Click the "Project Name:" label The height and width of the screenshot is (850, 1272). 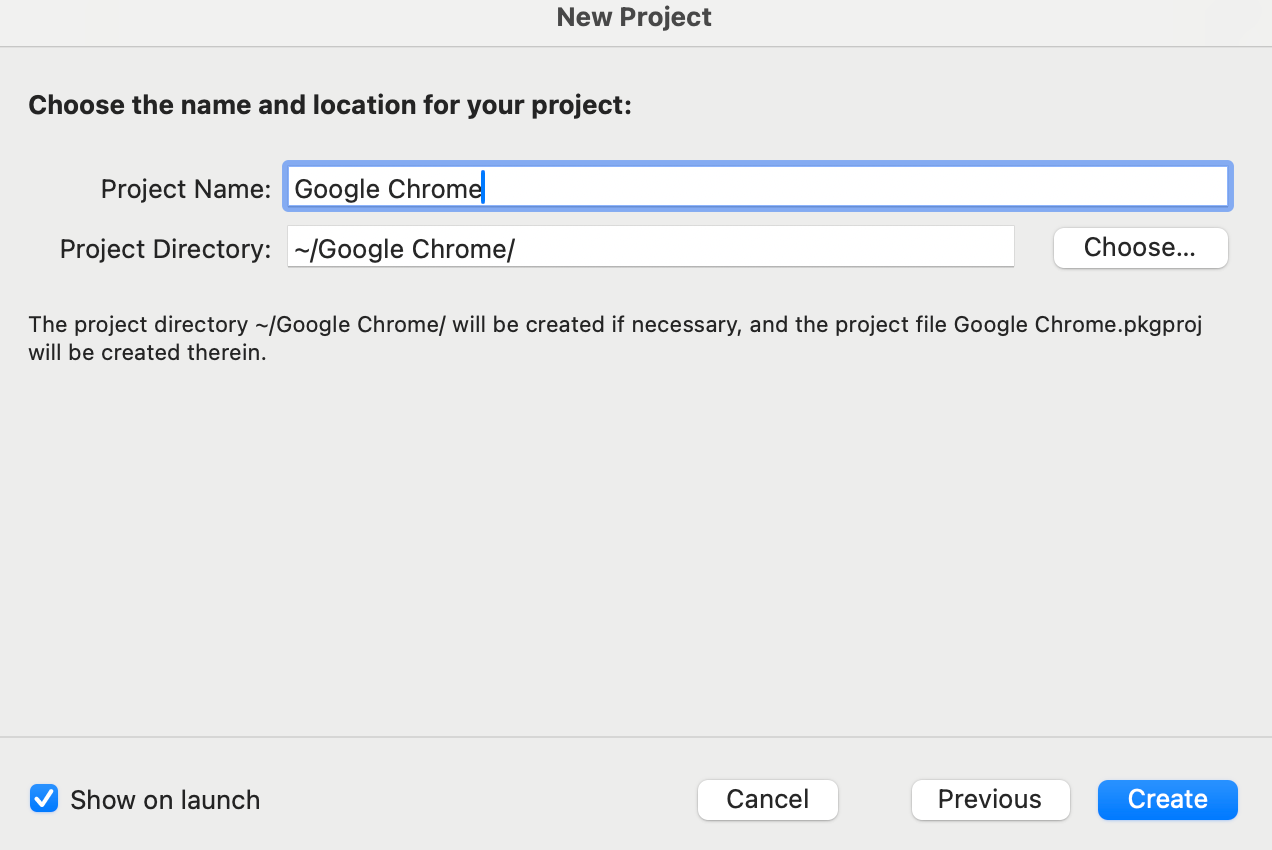pos(186,189)
